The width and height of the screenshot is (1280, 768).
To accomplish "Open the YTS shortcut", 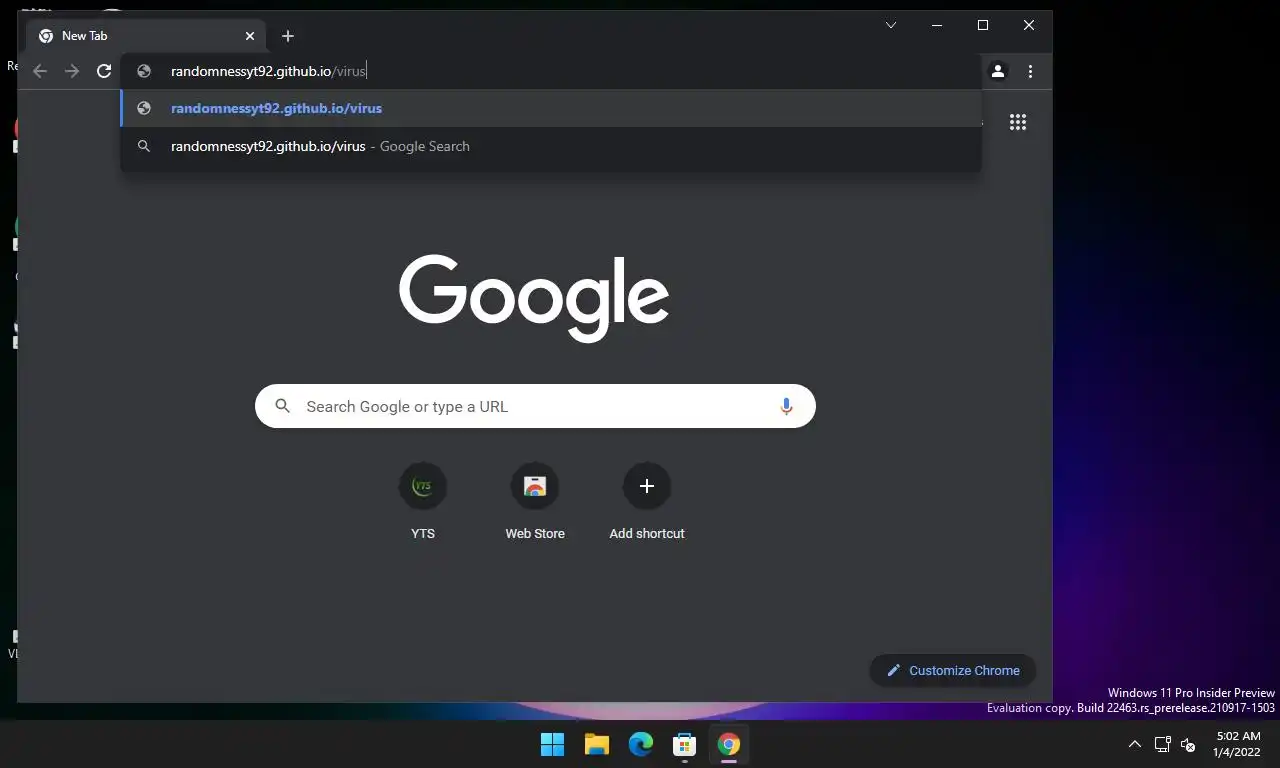I will point(423,502).
